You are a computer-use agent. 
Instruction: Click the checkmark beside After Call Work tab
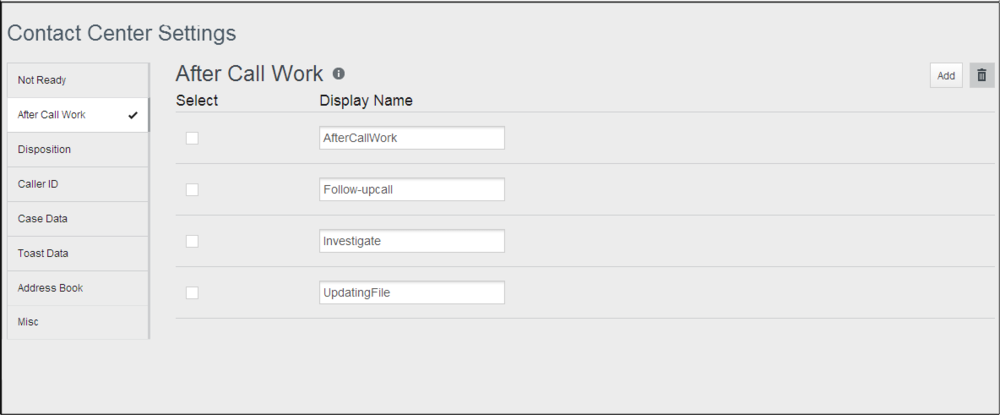click(x=133, y=115)
